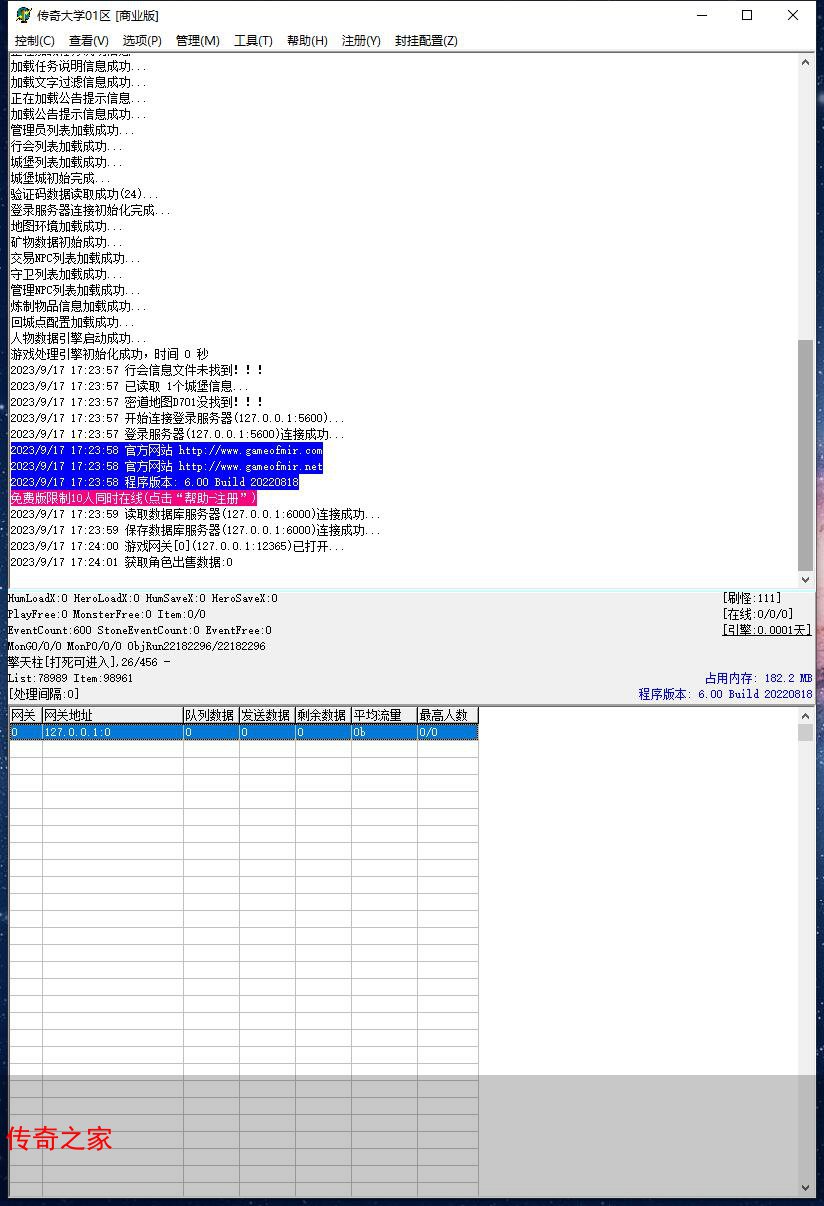Click the 最高人数 column header
This screenshot has width=824, height=1206.
(x=447, y=715)
